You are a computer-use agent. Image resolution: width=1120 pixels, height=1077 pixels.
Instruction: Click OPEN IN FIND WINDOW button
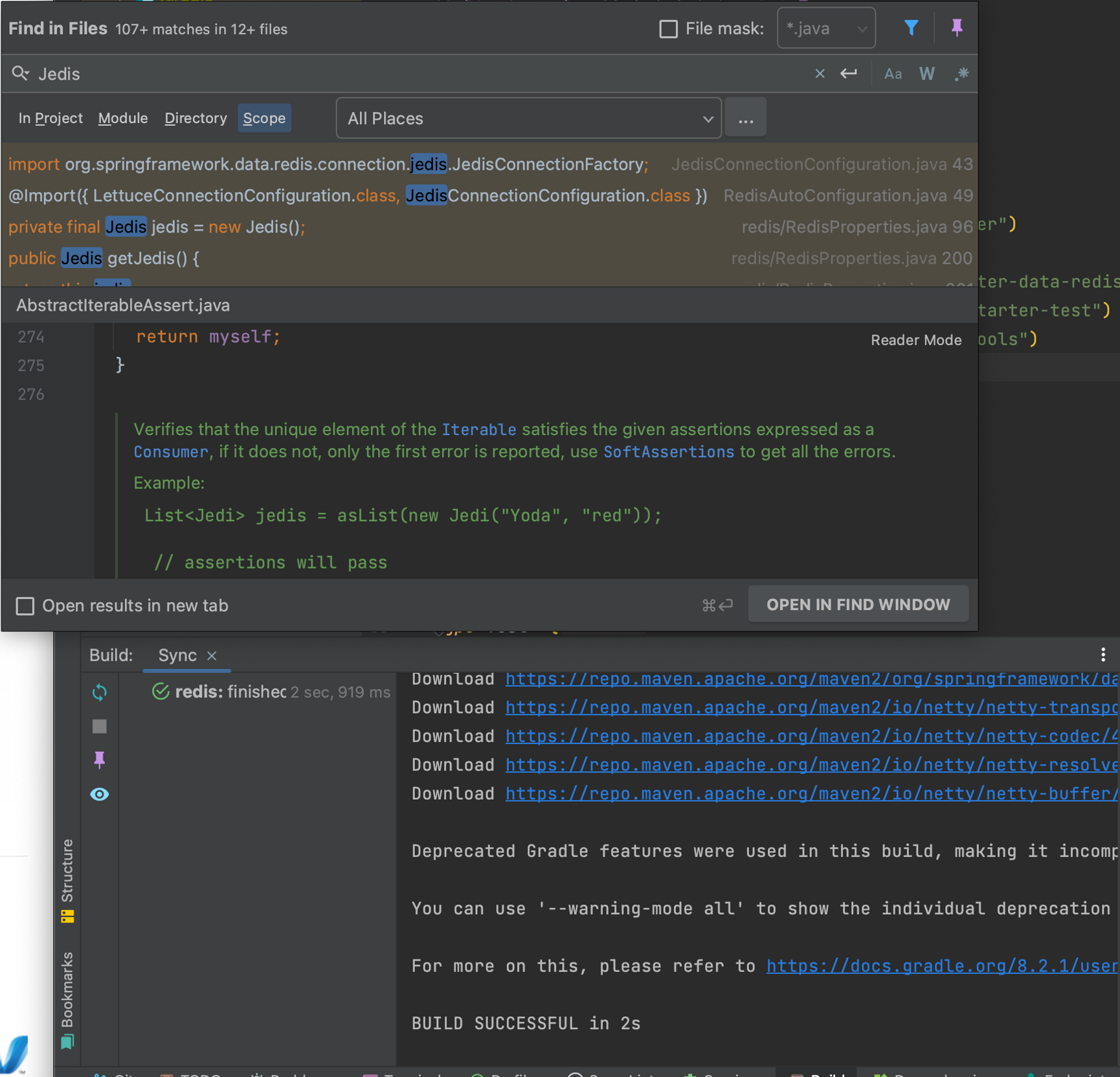[x=858, y=605]
